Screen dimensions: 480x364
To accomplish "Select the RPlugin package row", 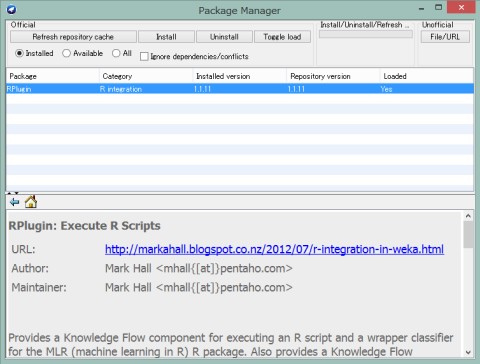I will [x=240, y=89].
